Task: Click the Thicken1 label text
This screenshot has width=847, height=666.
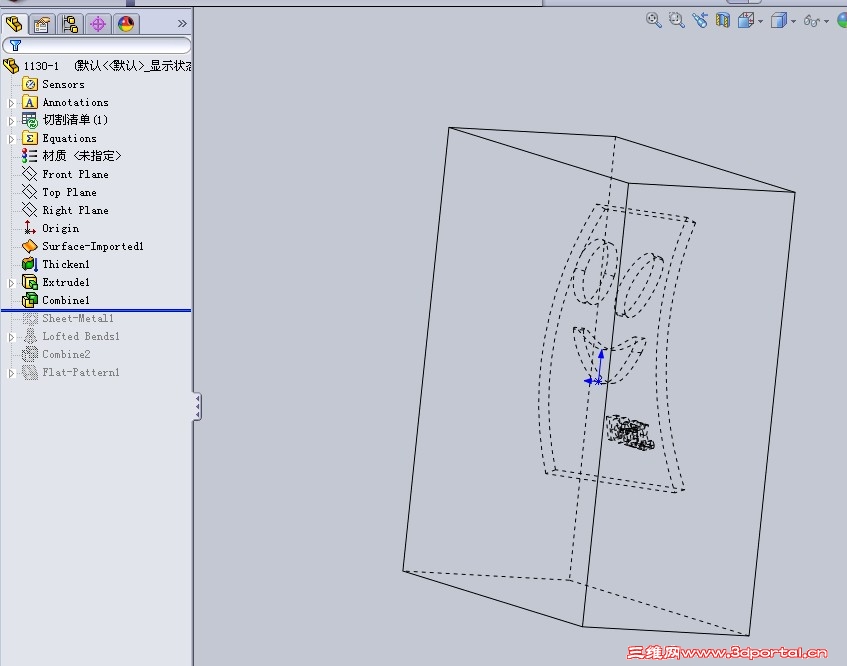Action: pyautogui.click(x=66, y=264)
